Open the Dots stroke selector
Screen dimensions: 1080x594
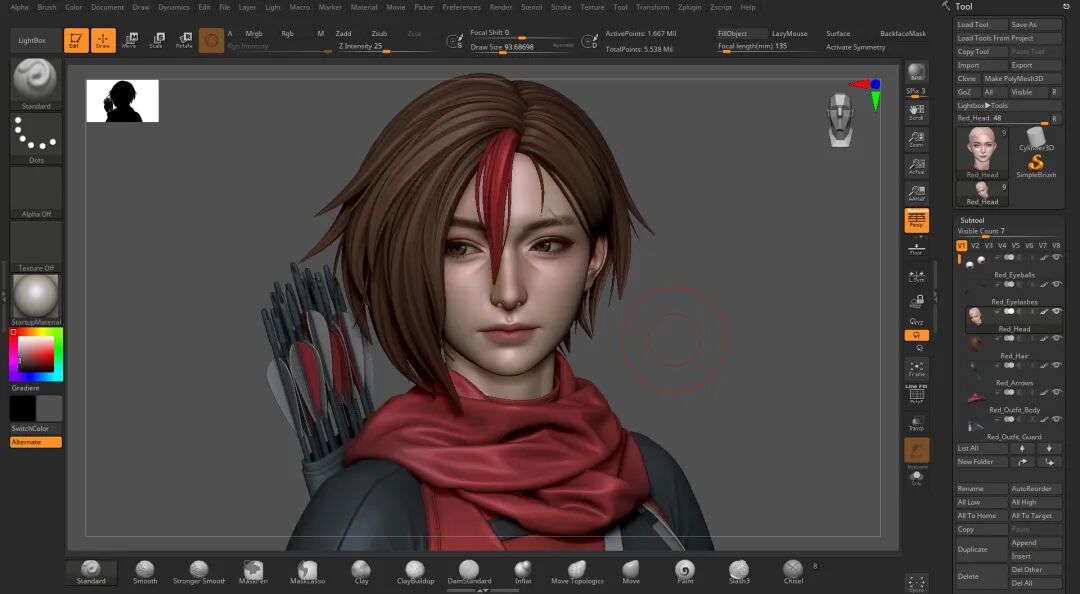(x=36, y=139)
